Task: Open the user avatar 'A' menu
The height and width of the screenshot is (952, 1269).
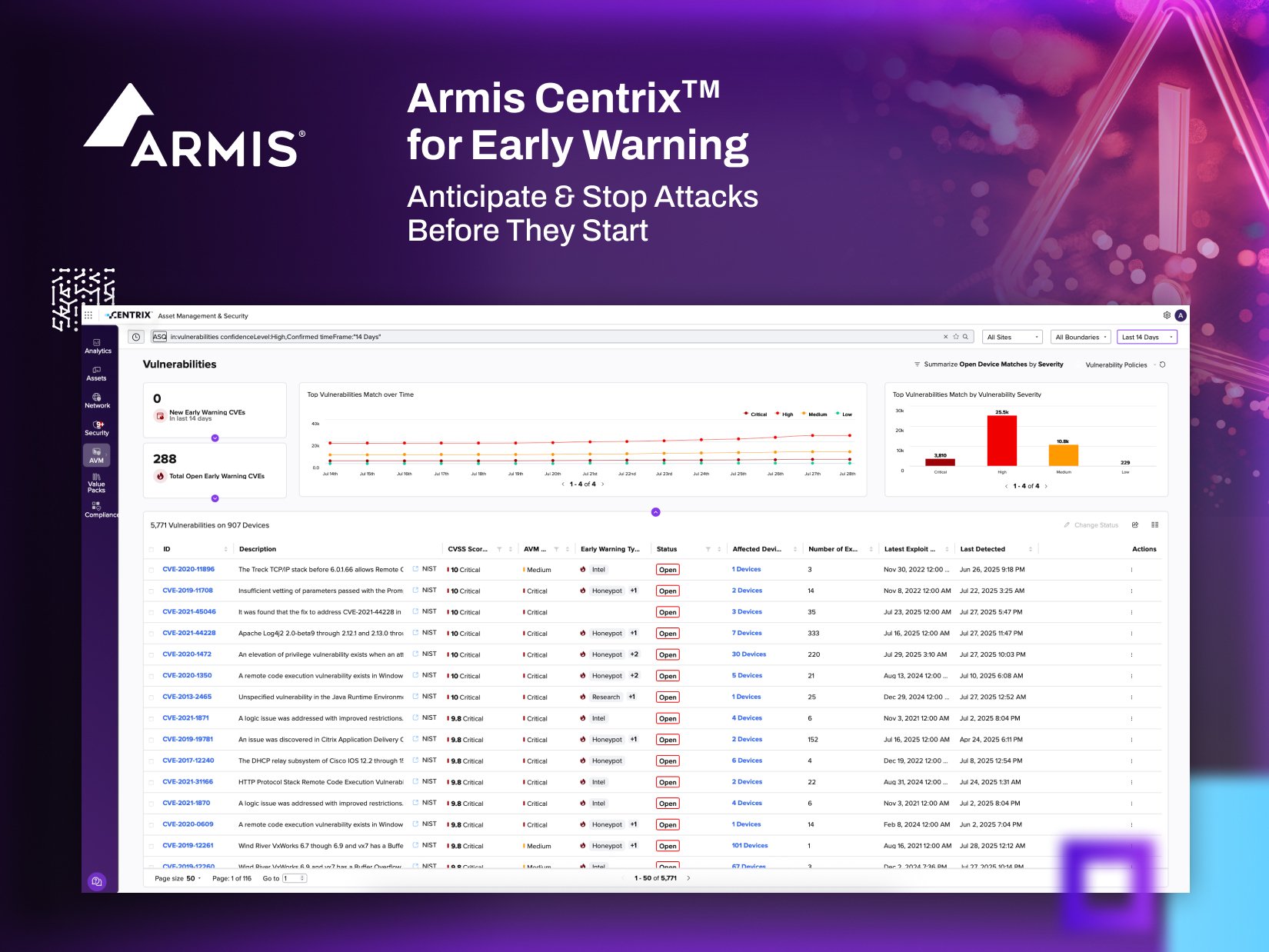Action: (x=1181, y=315)
